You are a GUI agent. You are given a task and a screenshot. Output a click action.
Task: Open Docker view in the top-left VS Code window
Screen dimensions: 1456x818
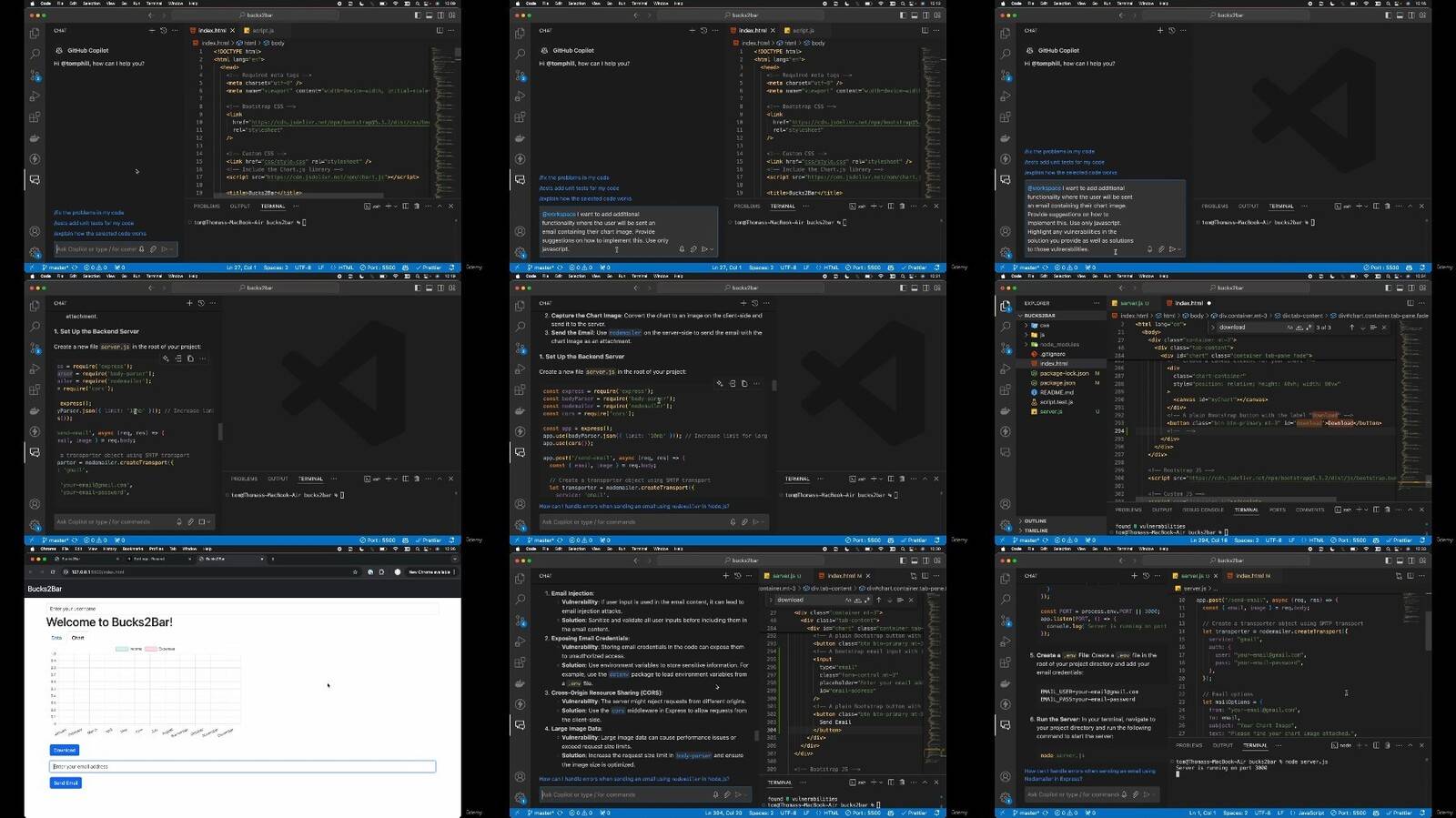(35, 138)
